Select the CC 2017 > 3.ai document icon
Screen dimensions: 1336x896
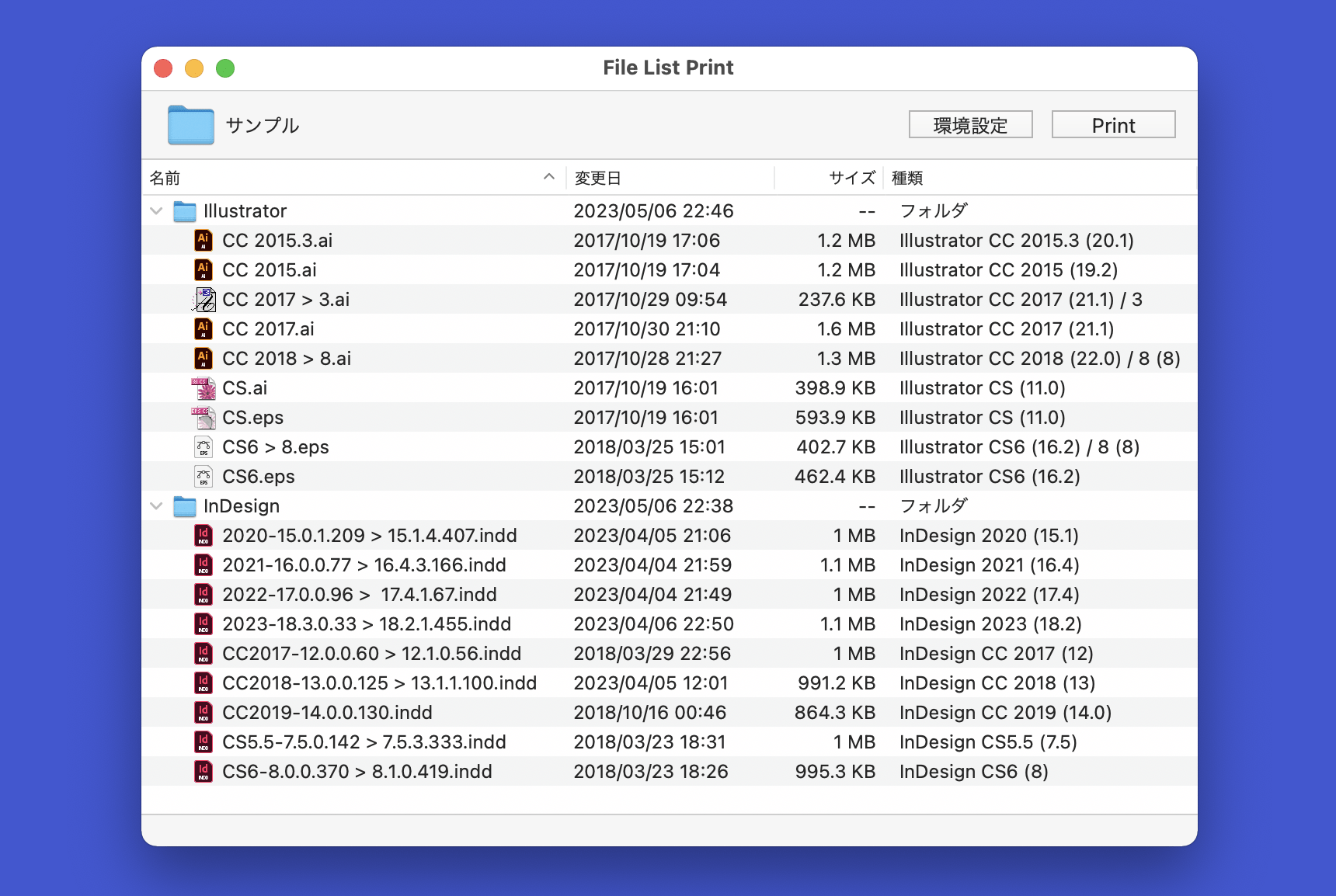pyautogui.click(x=204, y=299)
